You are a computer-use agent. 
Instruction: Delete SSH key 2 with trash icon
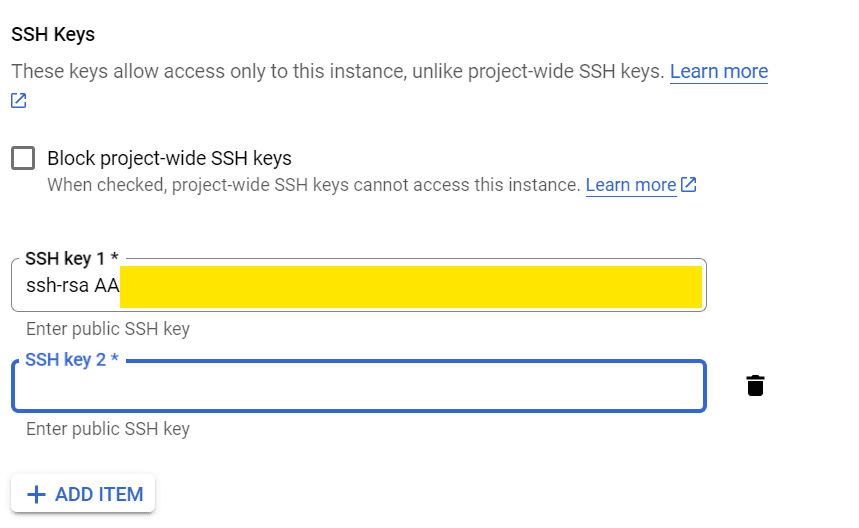point(755,386)
